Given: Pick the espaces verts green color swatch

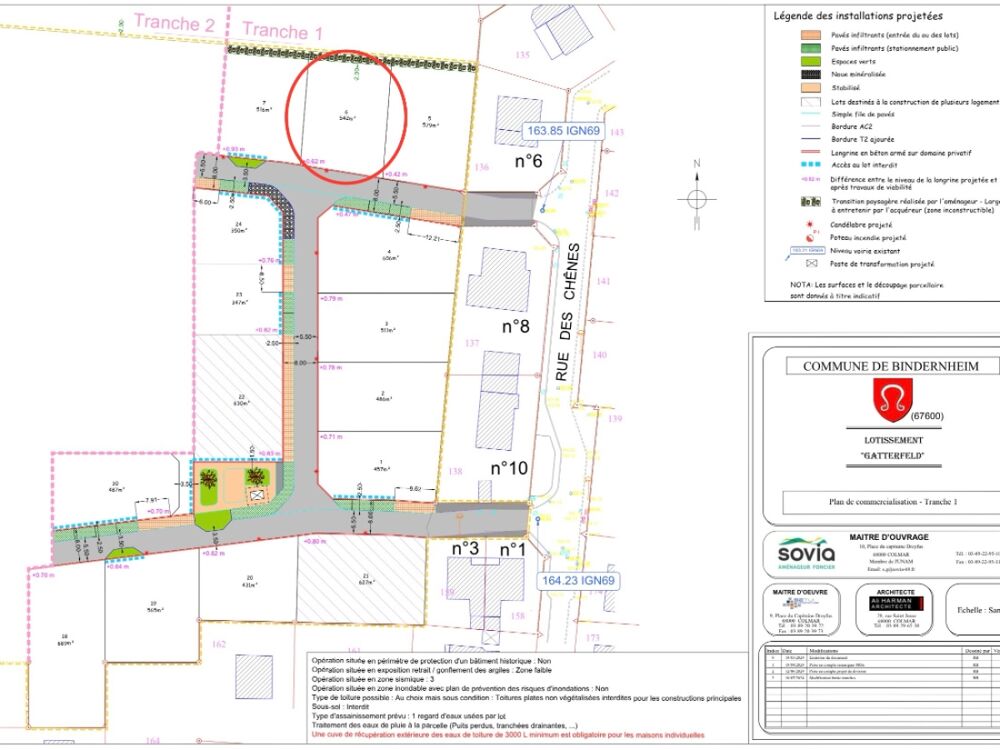Looking at the screenshot, I should (810, 62).
